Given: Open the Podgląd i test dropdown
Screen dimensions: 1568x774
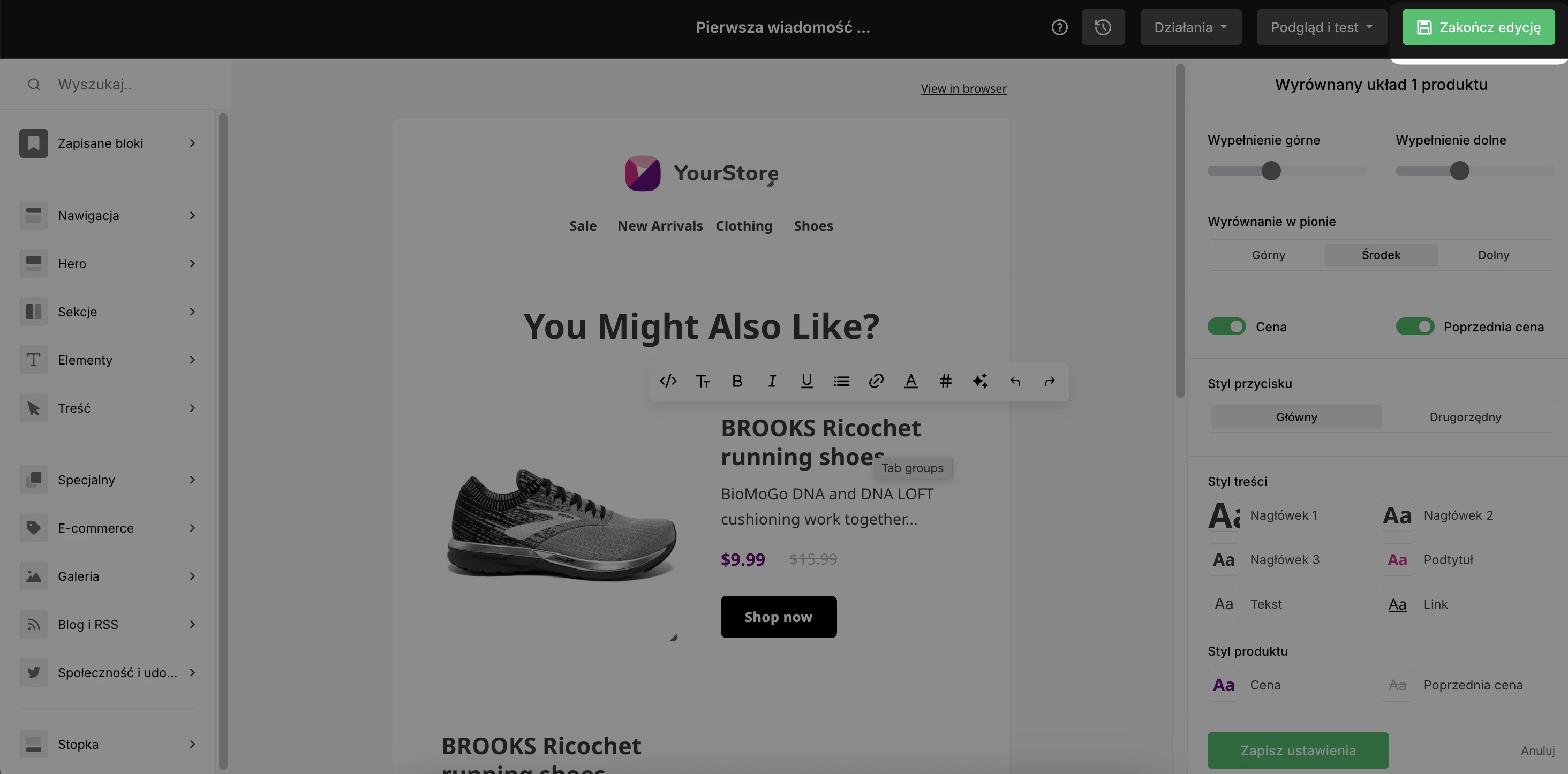Looking at the screenshot, I should point(1321,27).
